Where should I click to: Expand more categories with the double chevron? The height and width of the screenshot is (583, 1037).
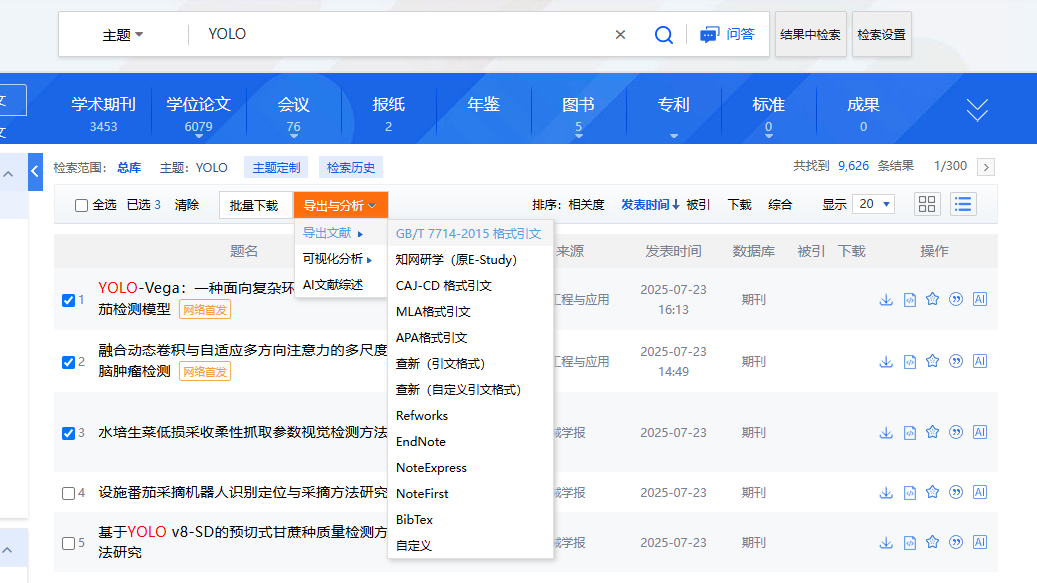[x=976, y=110]
